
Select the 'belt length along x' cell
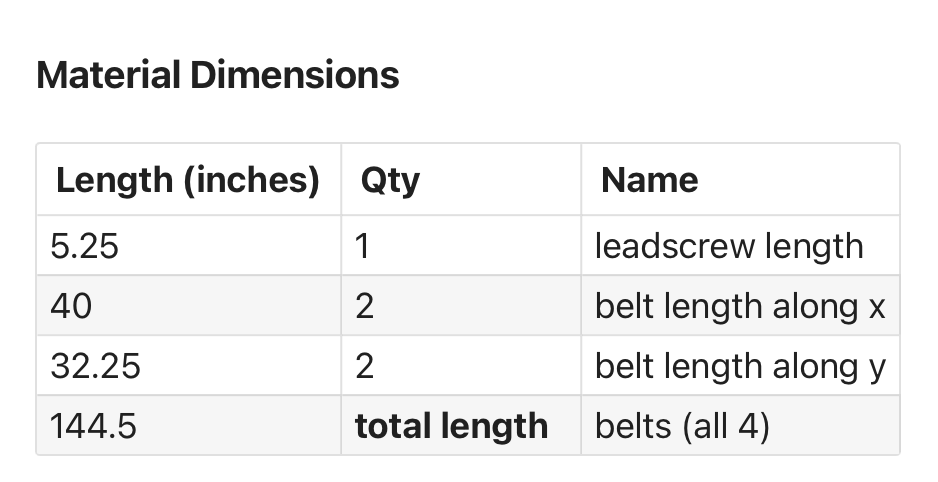(x=740, y=306)
